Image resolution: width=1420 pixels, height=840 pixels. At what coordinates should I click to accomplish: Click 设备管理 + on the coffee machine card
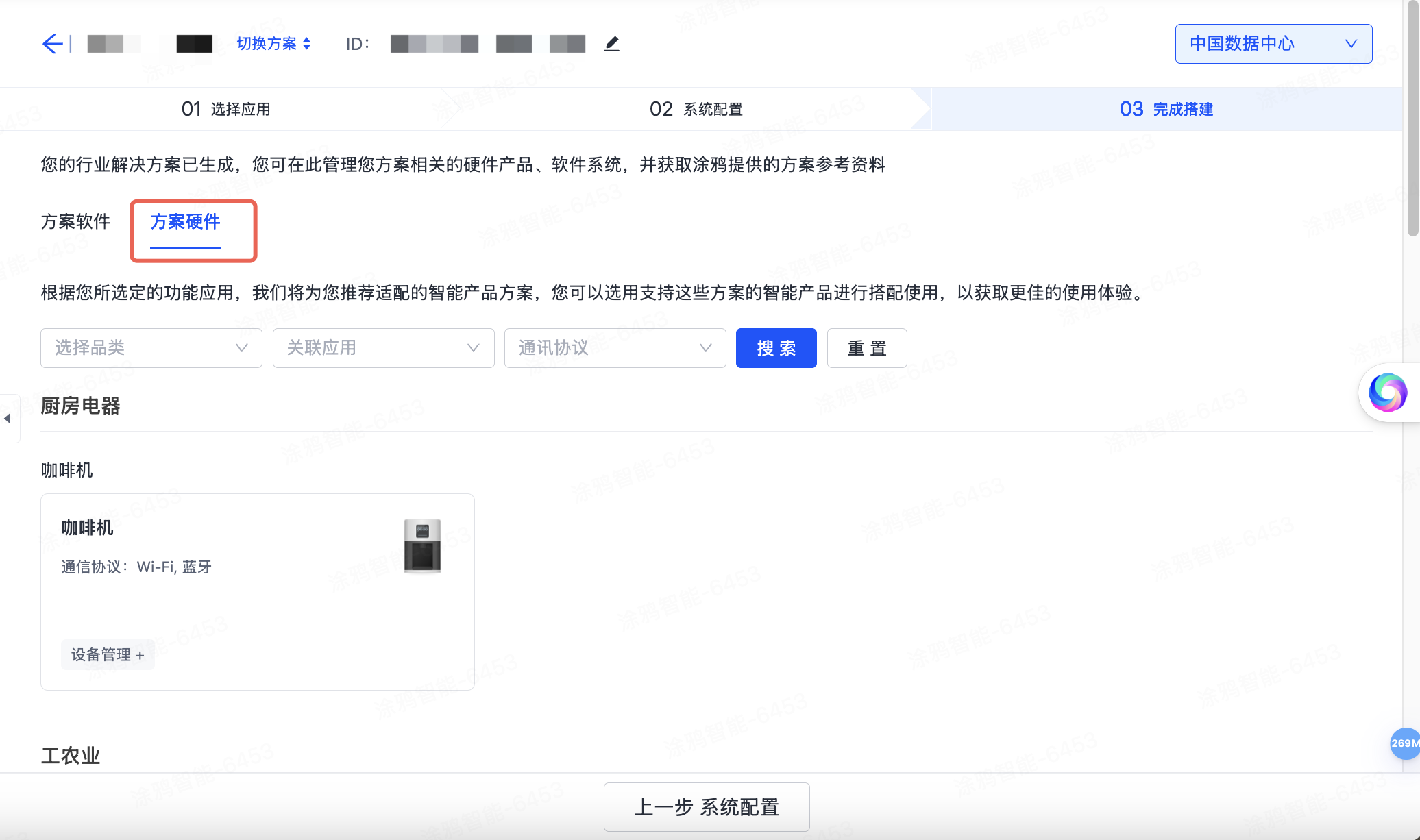point(108,654)
